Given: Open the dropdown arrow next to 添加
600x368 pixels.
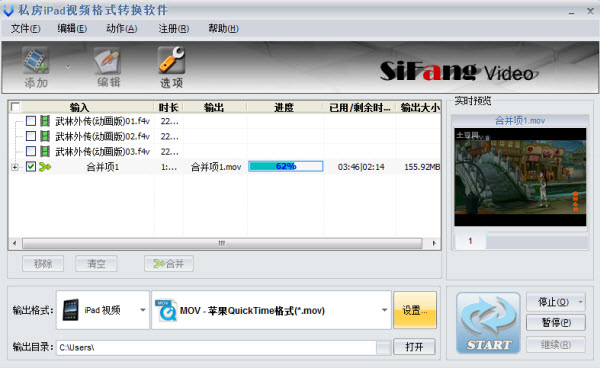Looking at the screenshot, I should click(x=68, y=67).
